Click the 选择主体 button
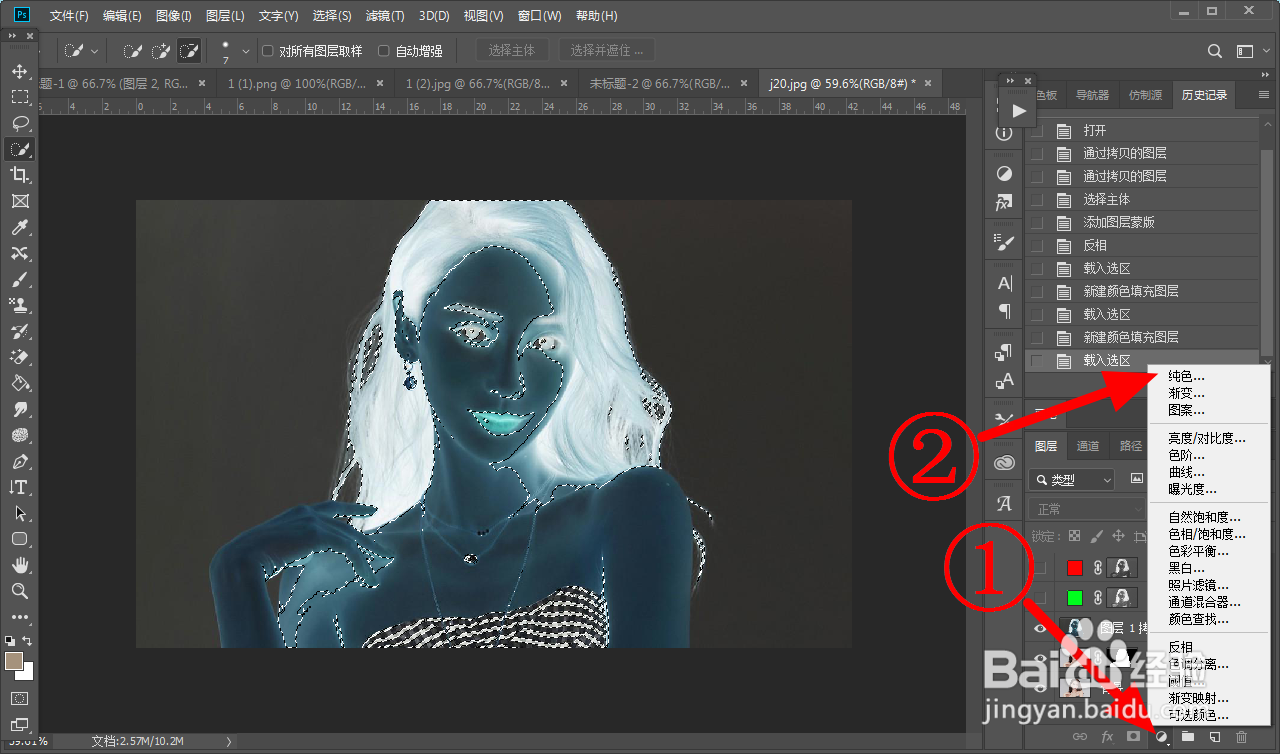This screenshot has width=1280, height=754. tap(511, 50)
